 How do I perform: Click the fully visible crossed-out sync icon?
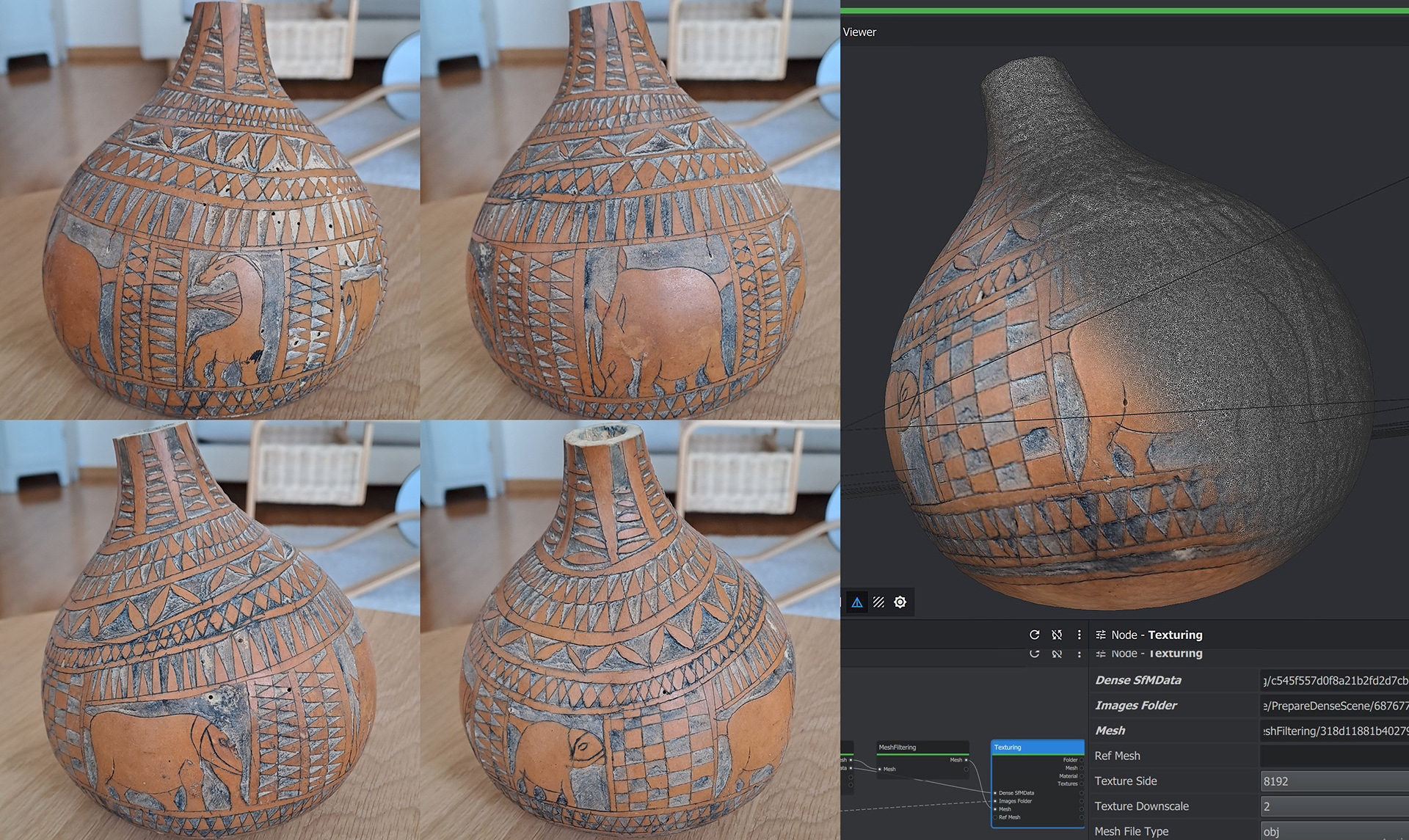pos(1057,635)
